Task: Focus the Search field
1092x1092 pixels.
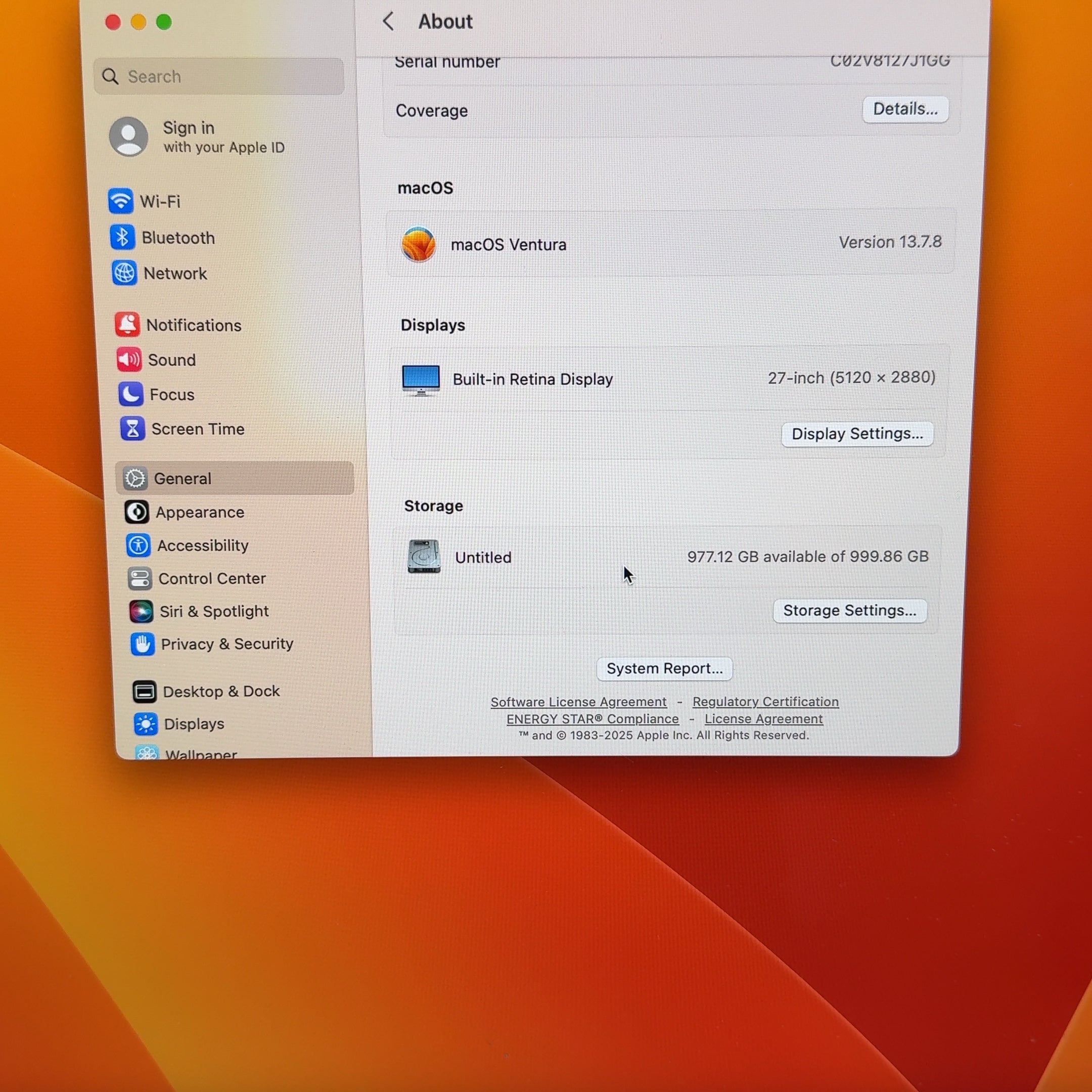Action: pos(219,76)
